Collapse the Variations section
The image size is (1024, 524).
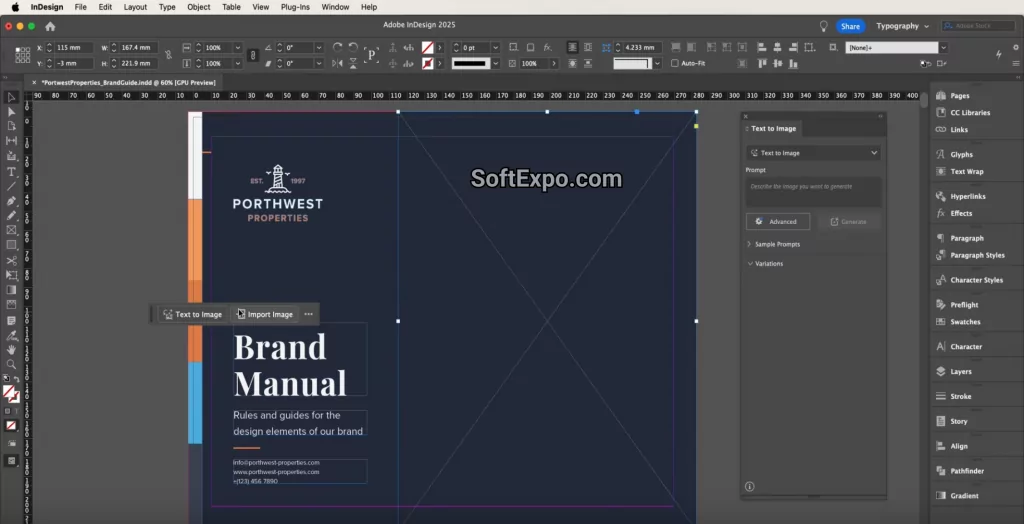pos(765,264)
